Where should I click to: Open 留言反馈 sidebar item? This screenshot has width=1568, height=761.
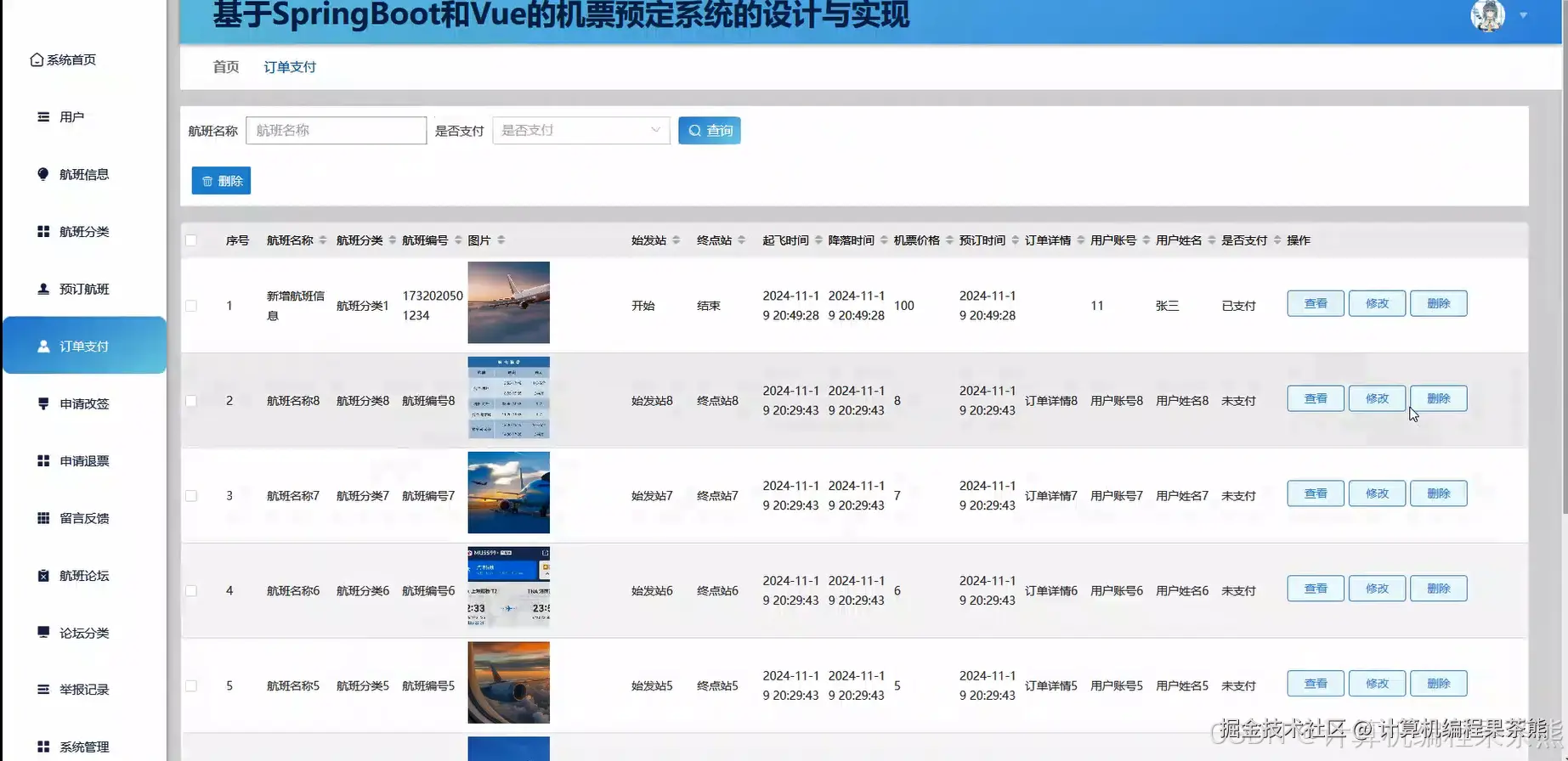(x=84, y=518)
